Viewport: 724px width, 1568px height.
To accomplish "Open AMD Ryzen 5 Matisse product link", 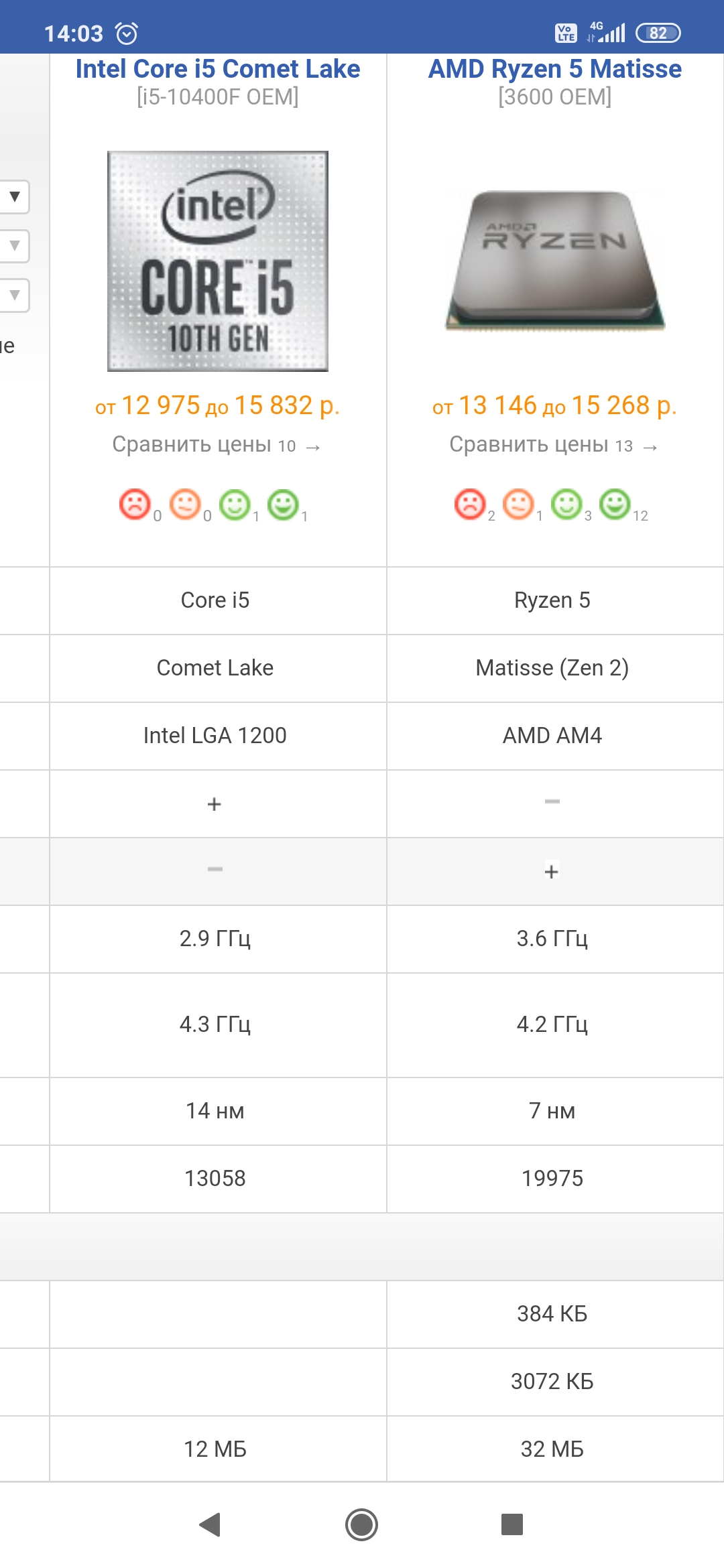I will [x=555, y=69].
